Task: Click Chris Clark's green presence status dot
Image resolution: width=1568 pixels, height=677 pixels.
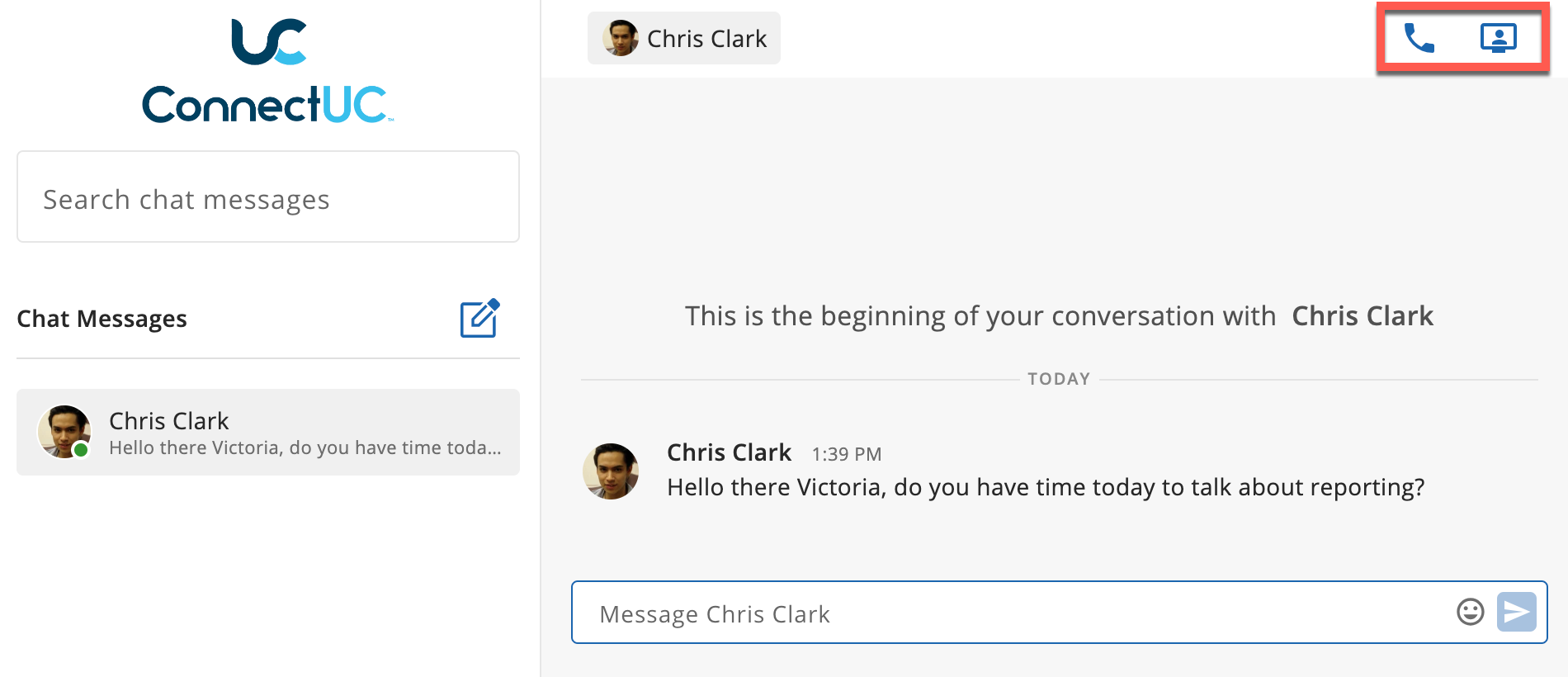Action: click(81, 450)
